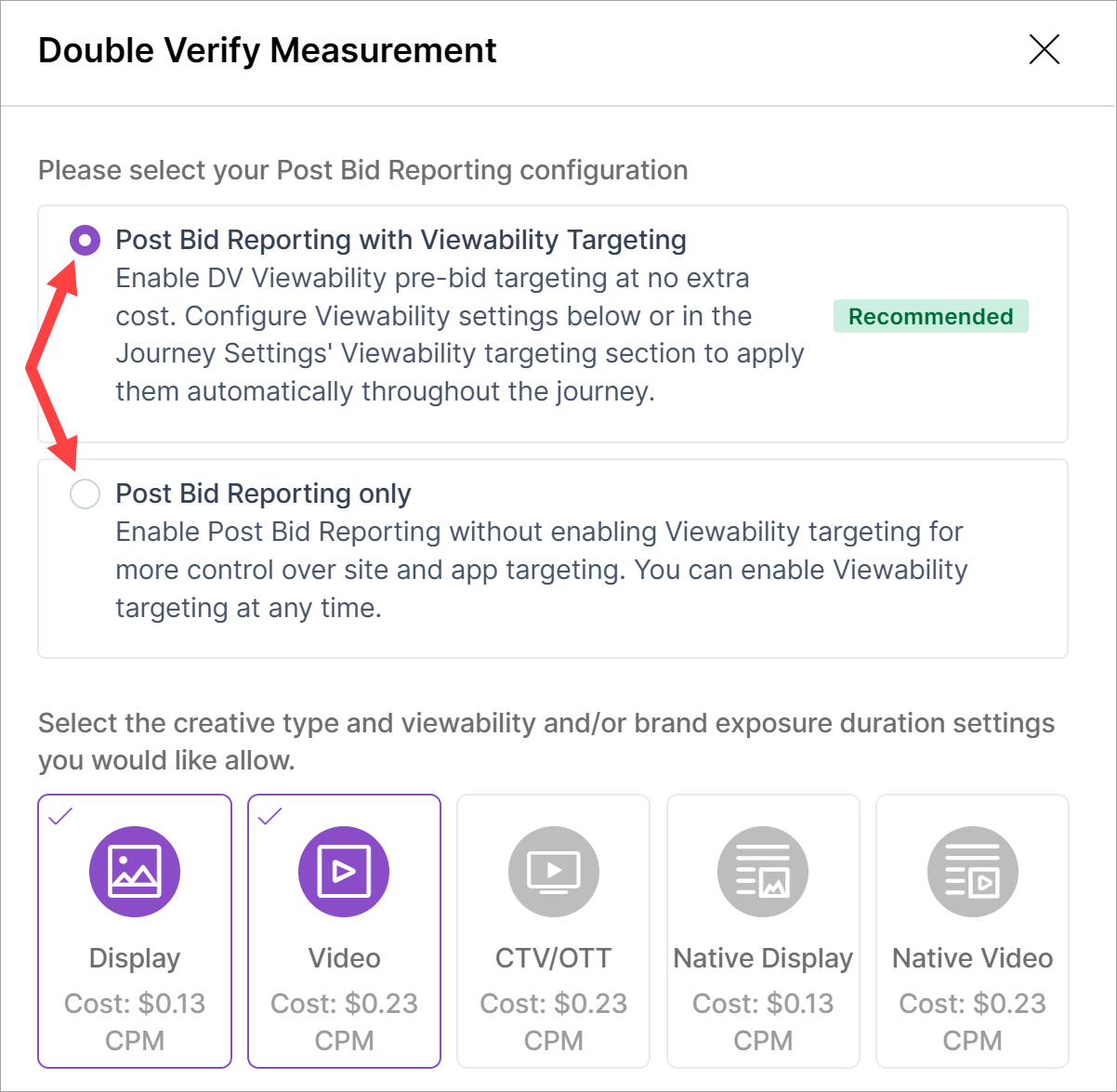Click the Native Video label
The width and height of the screenshot is (1117, 1092).
click(x=972, y=958)
